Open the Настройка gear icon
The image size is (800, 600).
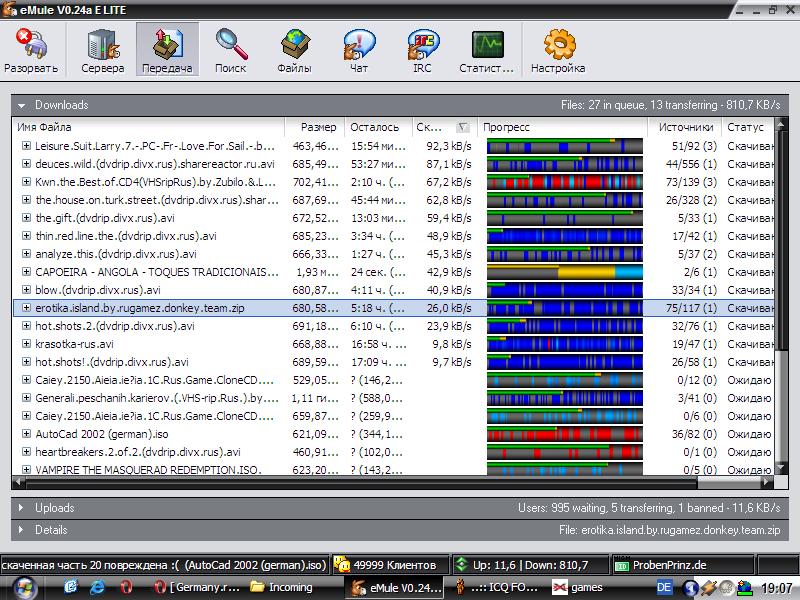pos(559,44)
